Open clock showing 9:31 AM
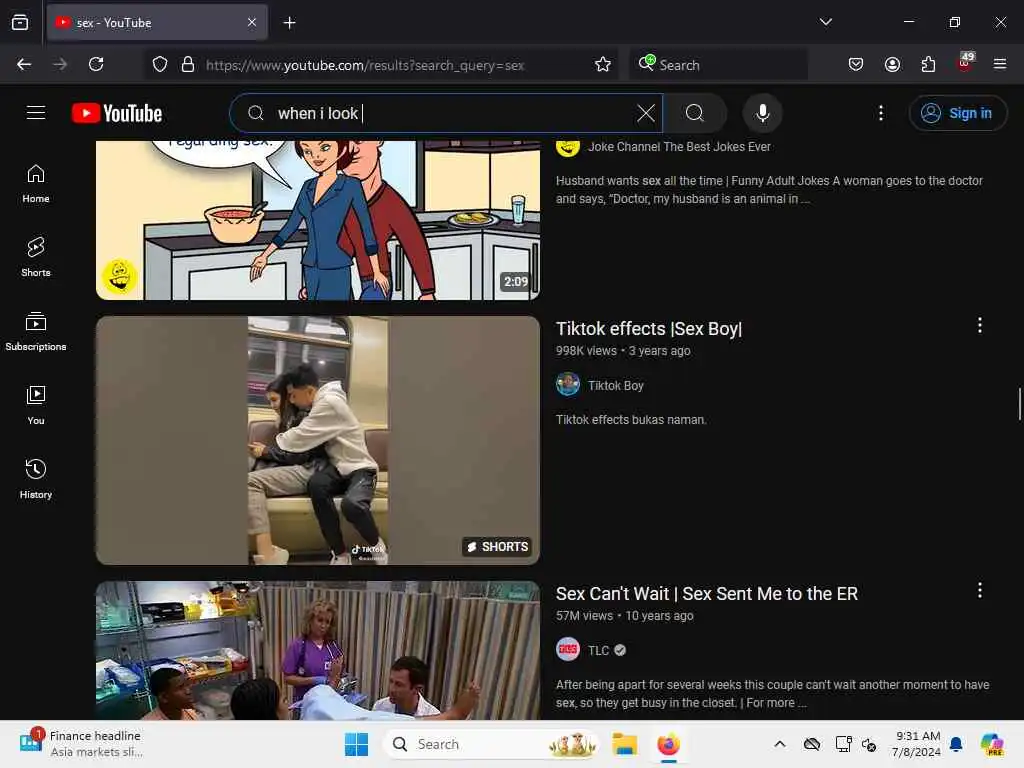The image size is (1024, 768). click(x=916, y=744)
